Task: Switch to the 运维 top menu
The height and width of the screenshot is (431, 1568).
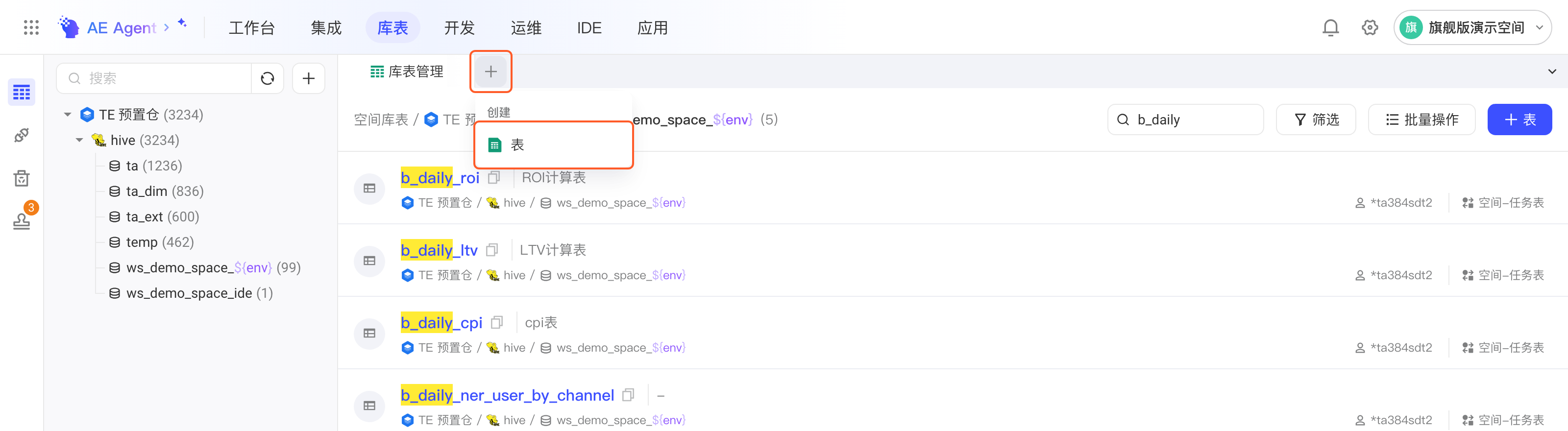Action: (525, 28)
